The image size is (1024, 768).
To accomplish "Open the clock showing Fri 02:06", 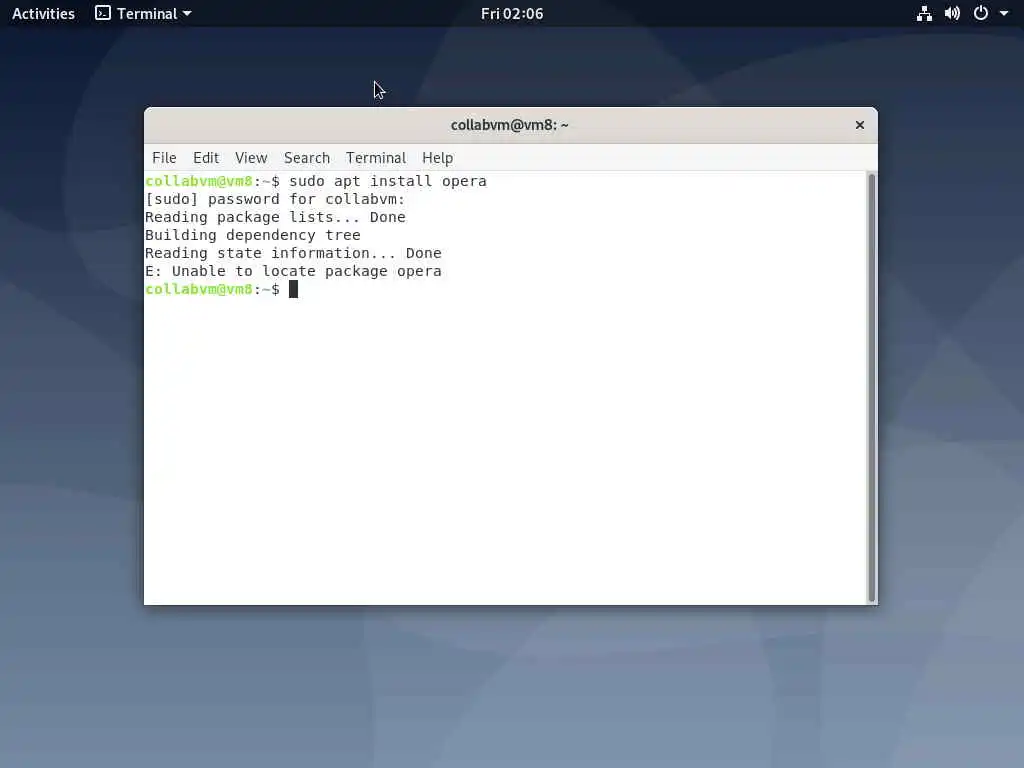I will coord(512,14).
